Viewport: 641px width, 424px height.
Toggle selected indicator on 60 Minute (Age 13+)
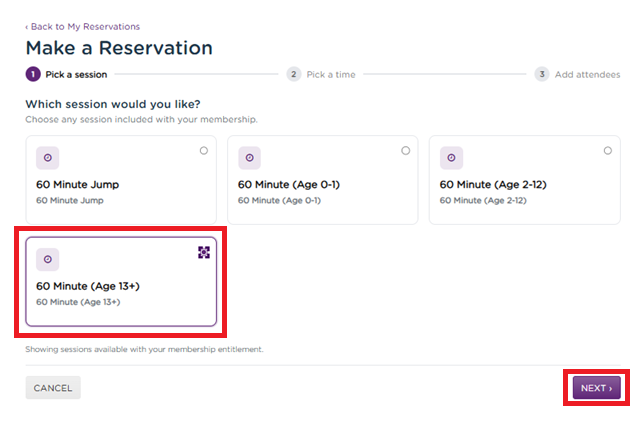point(204,252)
